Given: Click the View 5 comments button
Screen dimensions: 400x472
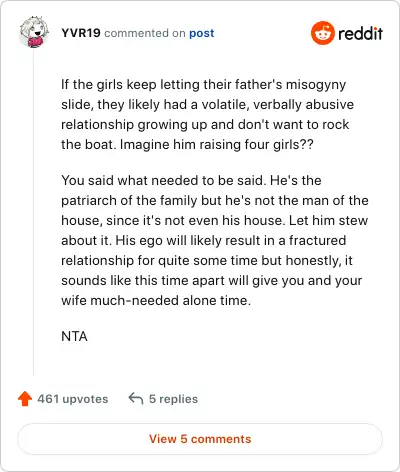Looking at the screenshot, I should [x=200, y=439].
